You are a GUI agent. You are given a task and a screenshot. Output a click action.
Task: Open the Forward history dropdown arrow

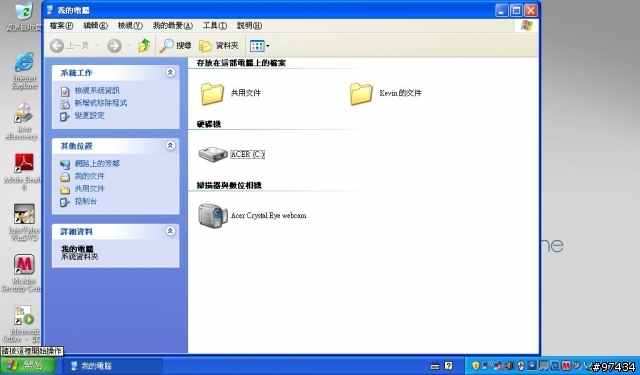point(129,46)
